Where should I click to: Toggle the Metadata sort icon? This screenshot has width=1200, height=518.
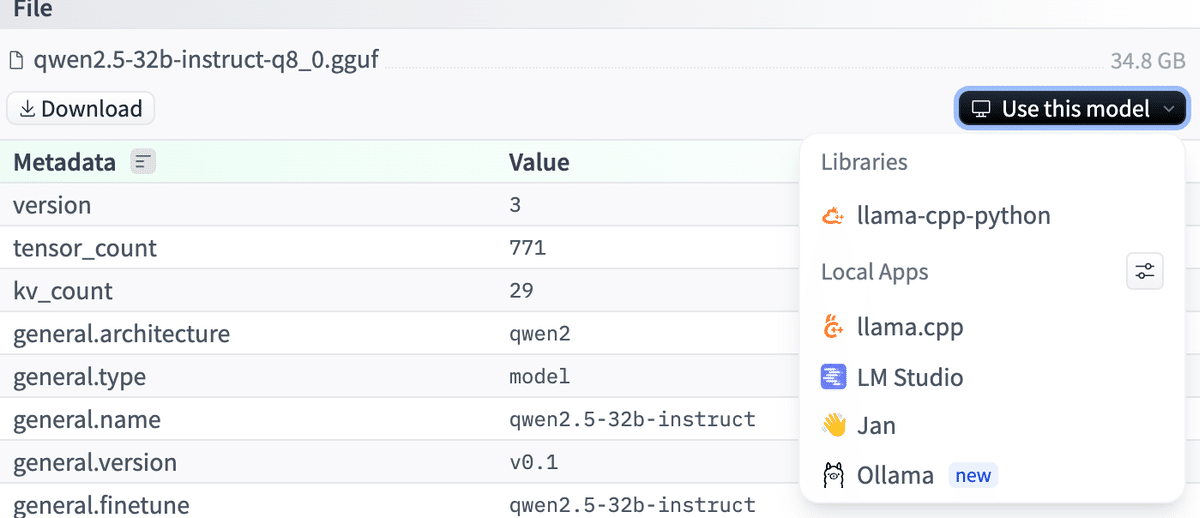click(x=143, y=162)
